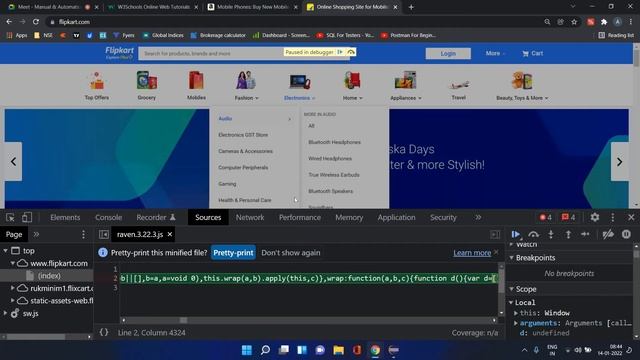This screenshot has width=640, height=360.
Task: Toggle the file navigator sidebar icon
Action: coord(104,234)
